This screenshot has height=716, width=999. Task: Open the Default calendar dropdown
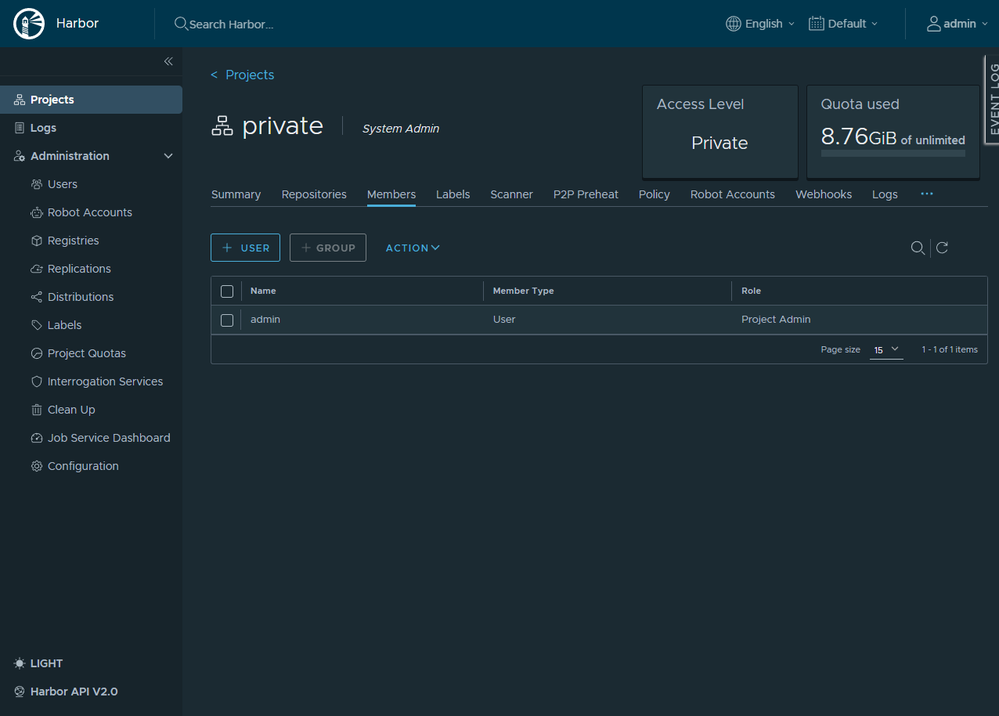click(x=843, y=24)
